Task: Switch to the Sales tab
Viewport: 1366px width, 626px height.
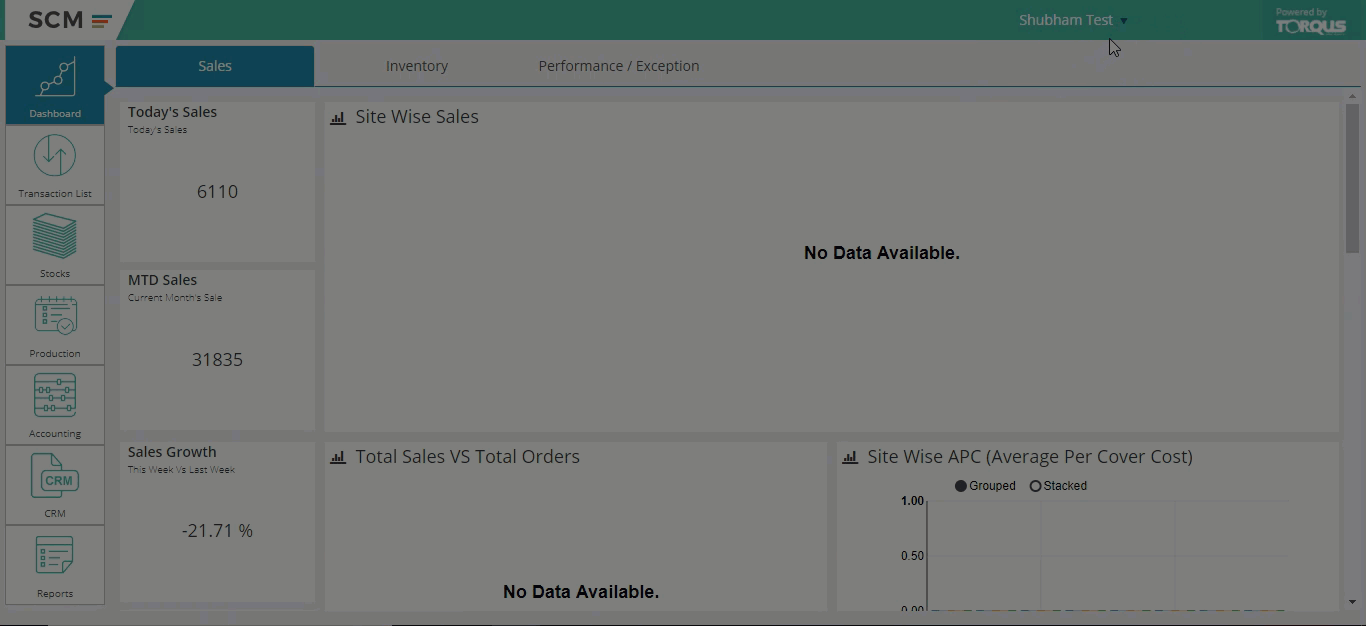Action: pos(215,66)
